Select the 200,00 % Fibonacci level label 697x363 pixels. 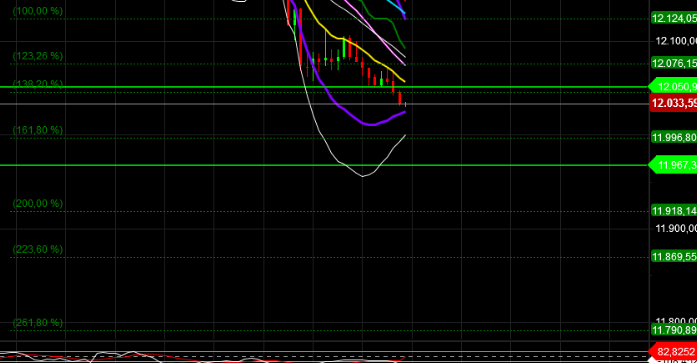(x=38, y=203)
